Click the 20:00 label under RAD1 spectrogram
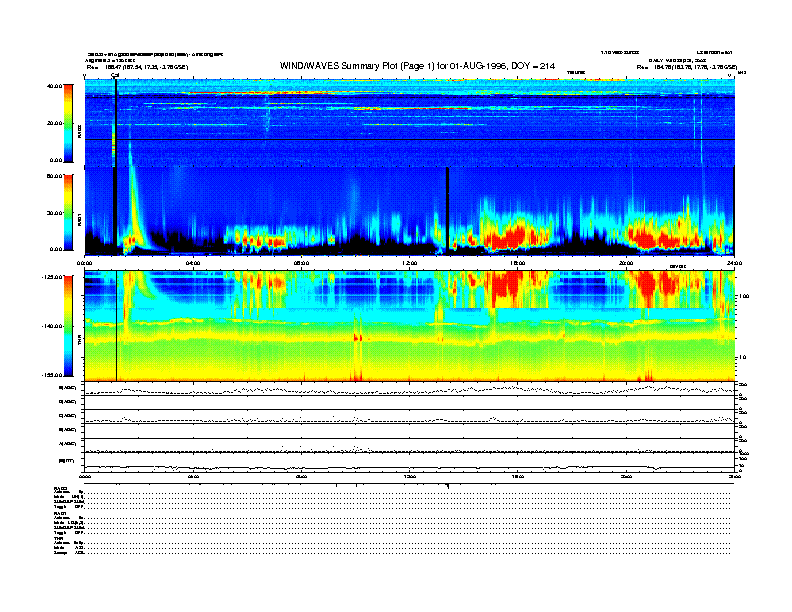This screenshot has width=792, height=612. coord(626,263)
